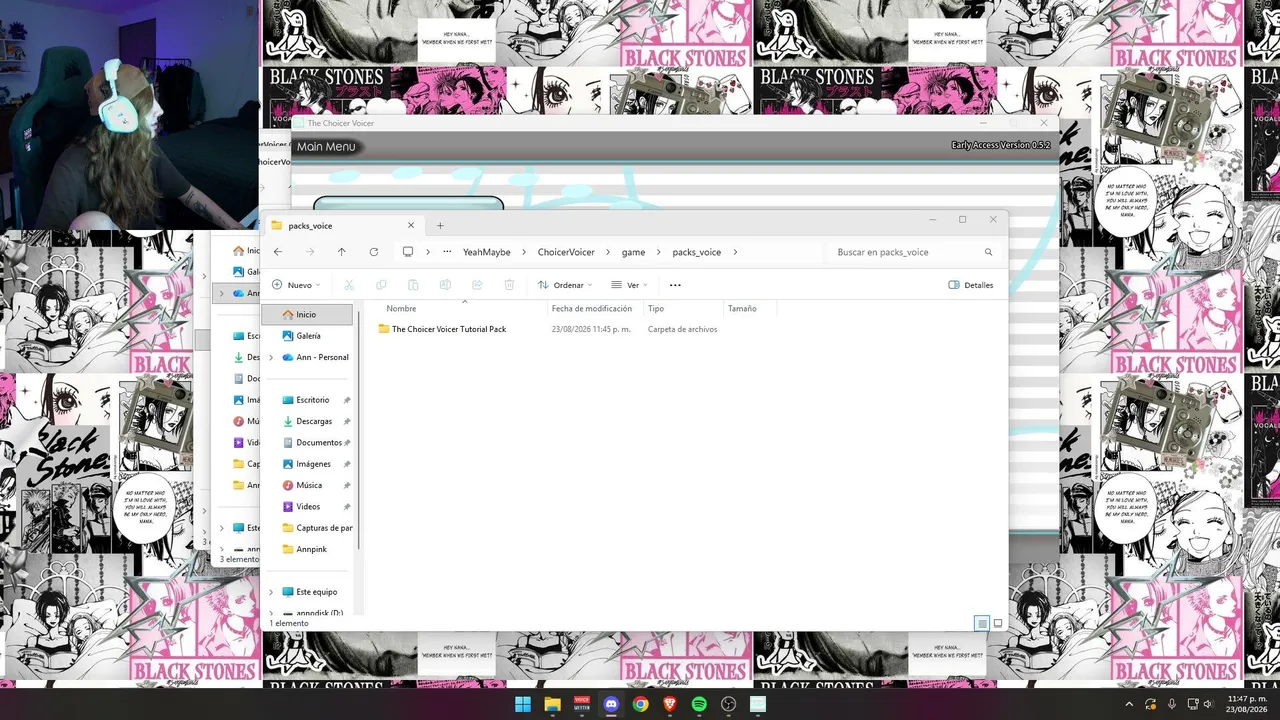
Task: Click the PC monitor icon in address bar
Action: (x=408, y=252)
